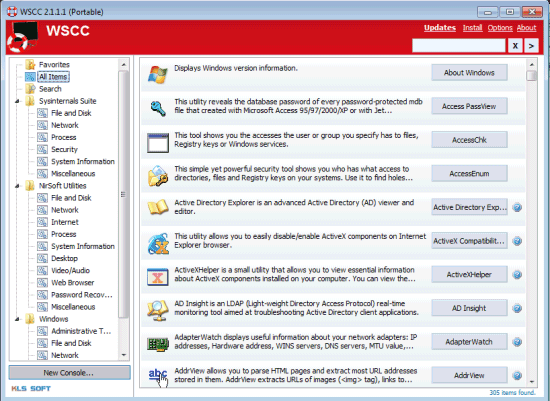
Task: Launch AD Insight button
Action: point(469,308)
